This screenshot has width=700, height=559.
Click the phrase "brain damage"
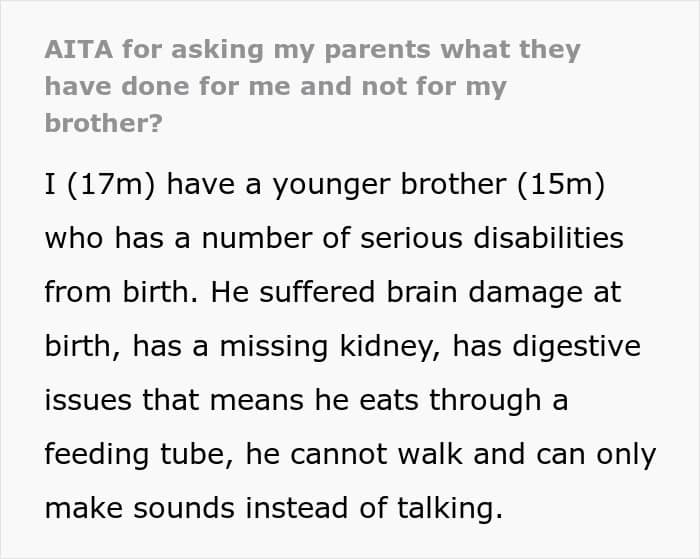coord(484,292)
